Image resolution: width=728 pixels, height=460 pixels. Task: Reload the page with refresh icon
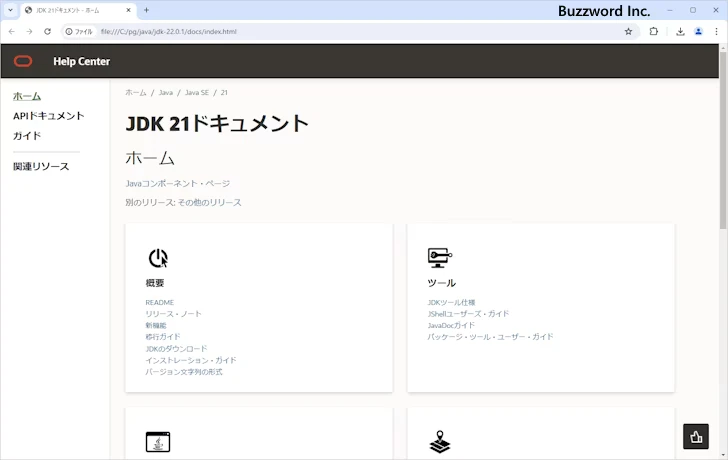(47, 32)
